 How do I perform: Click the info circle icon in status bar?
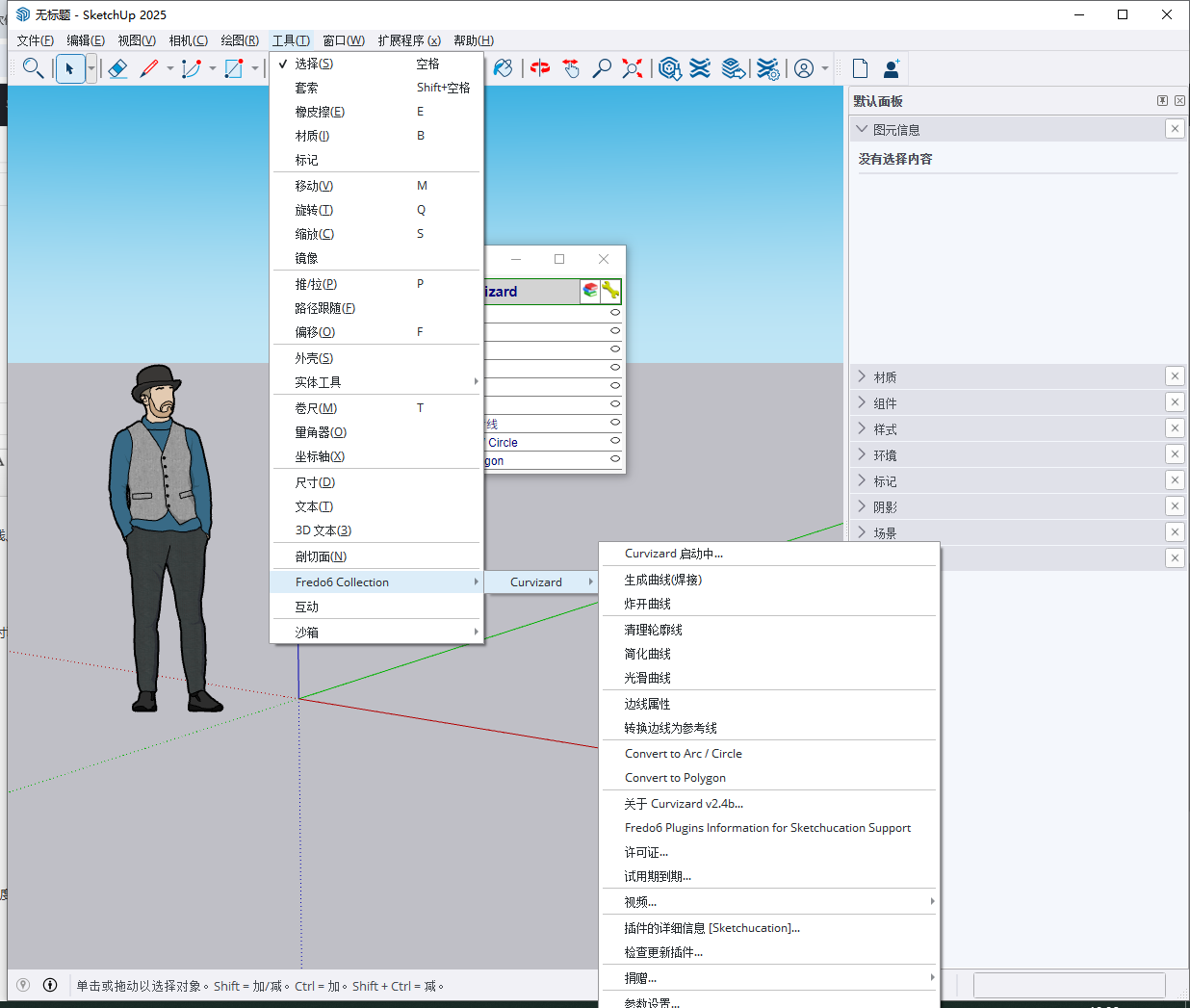(50, 985)
